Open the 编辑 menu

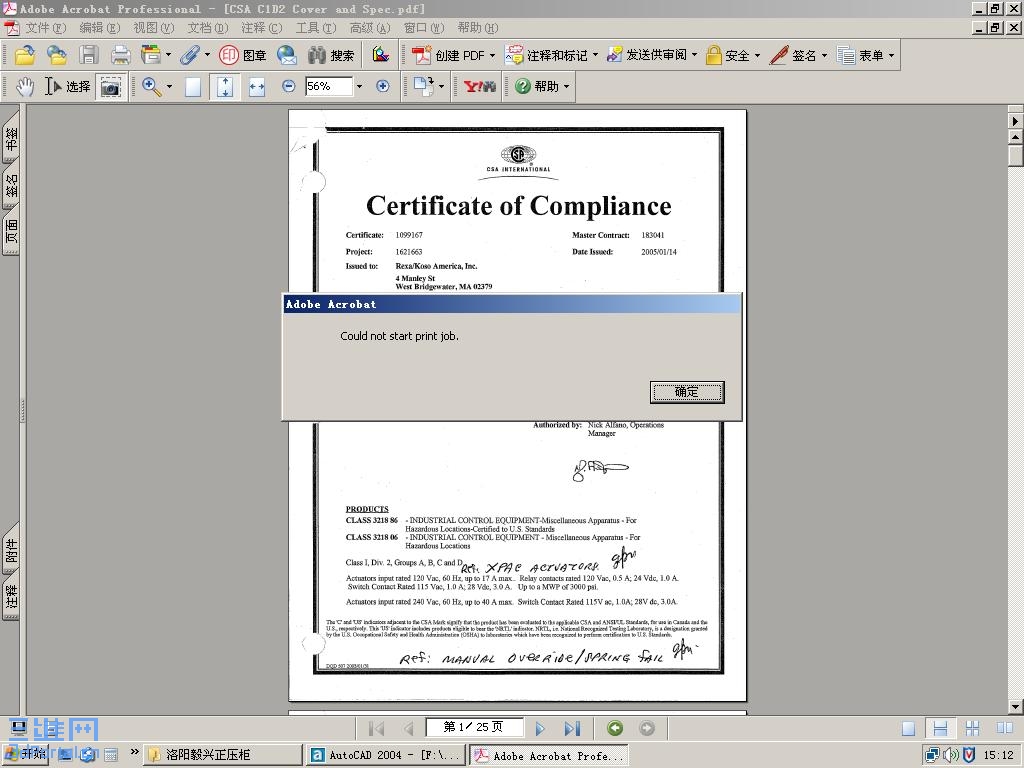pyautogui.click(x=100, y=27)
